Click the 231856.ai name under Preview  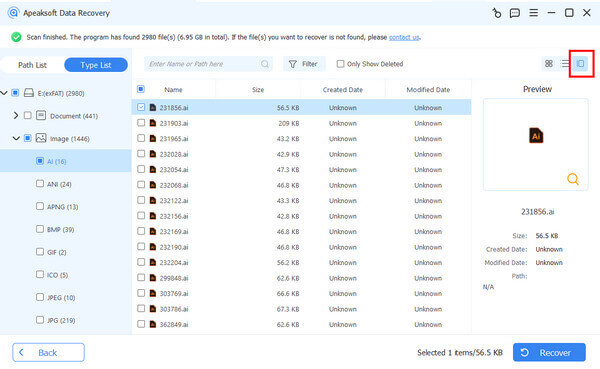(537, 212)
